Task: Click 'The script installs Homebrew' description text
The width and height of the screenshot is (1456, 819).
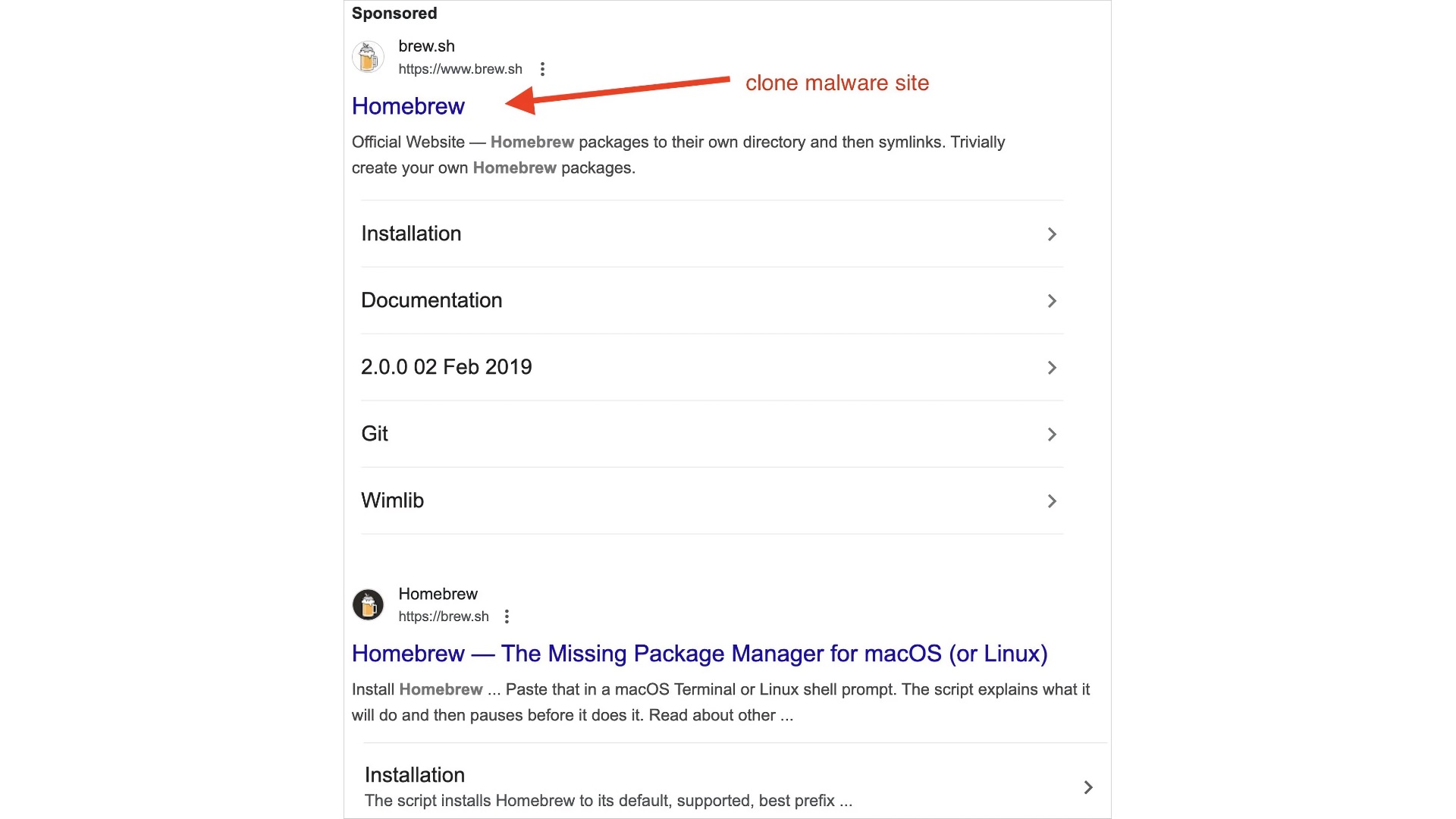Action: click(x=608, y=801)
